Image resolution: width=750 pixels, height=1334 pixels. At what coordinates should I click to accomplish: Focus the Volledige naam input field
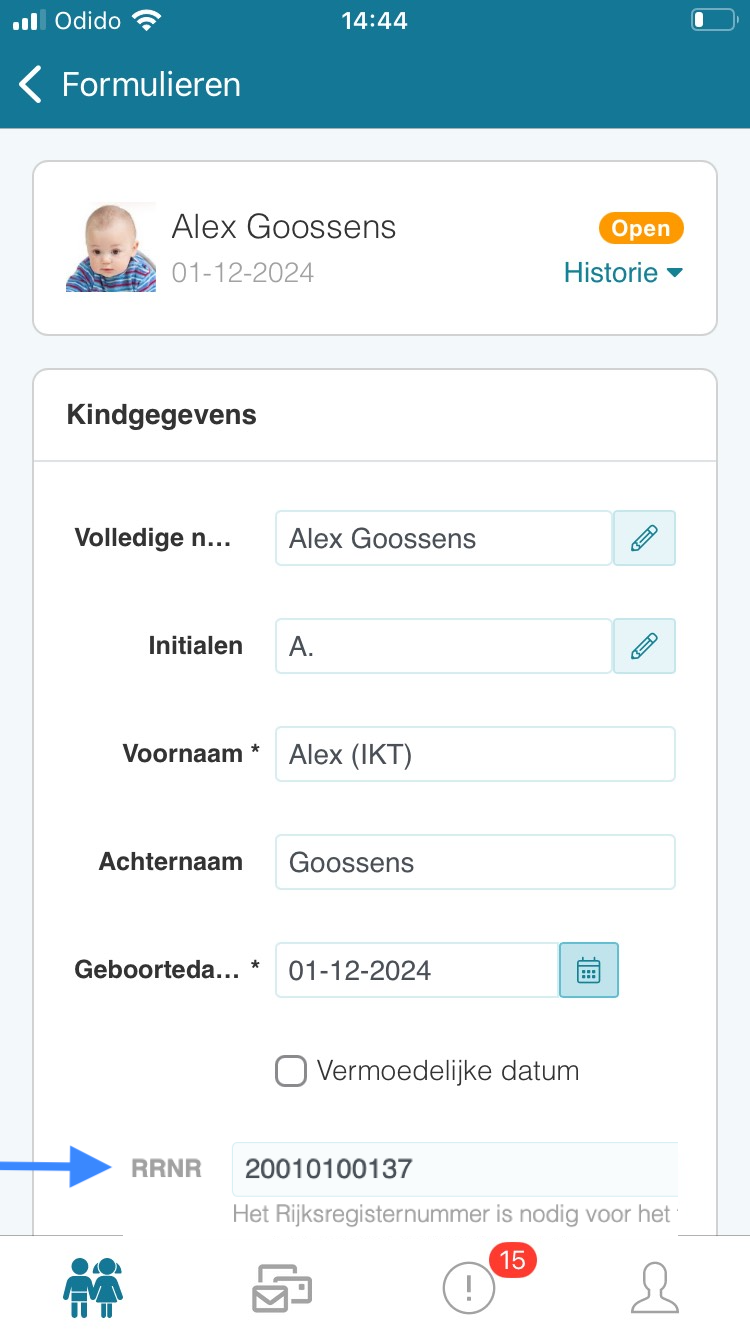point(443,538)
